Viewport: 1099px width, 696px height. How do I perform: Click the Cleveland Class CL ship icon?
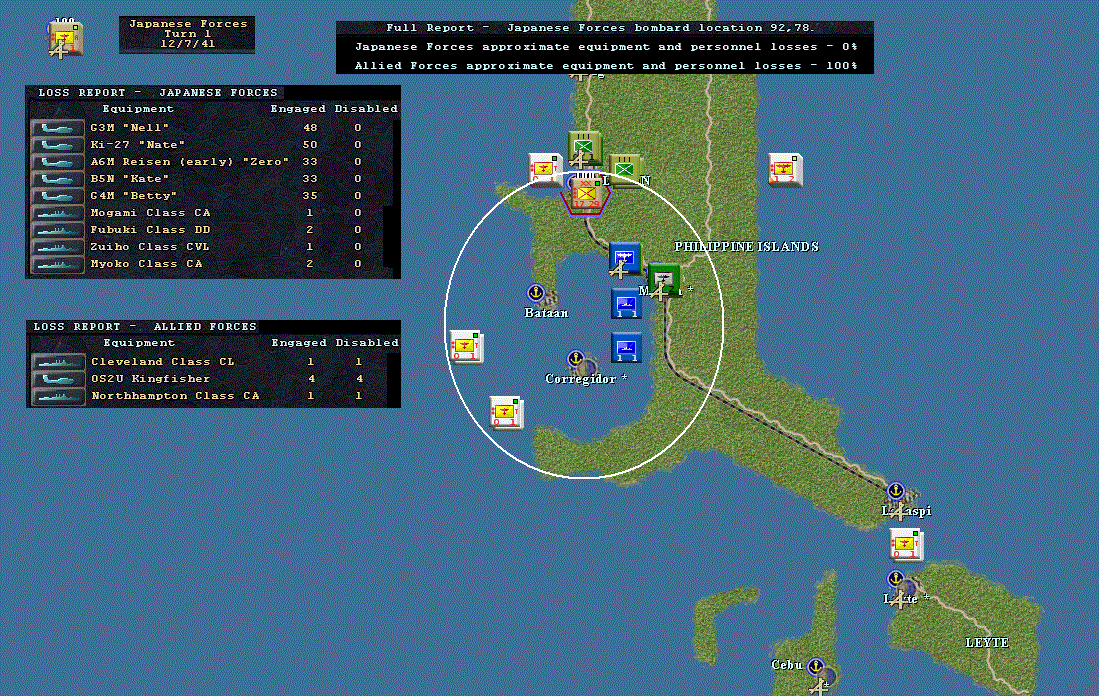tap(58, 362)
